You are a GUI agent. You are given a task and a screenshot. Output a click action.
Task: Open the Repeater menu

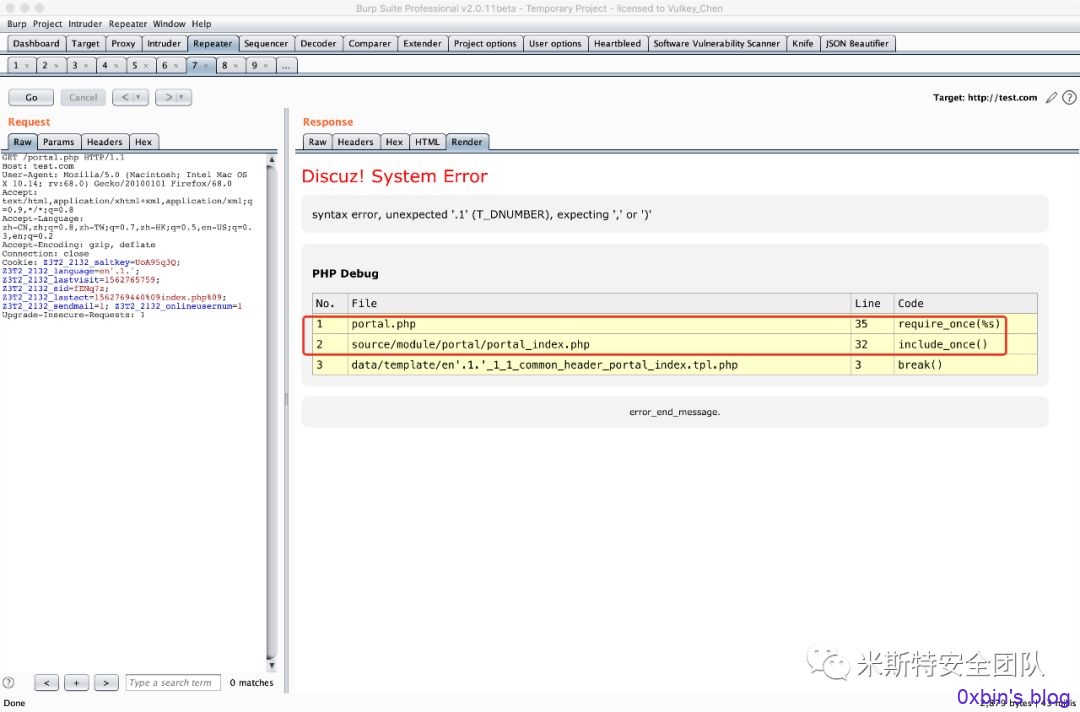[128, 23]
